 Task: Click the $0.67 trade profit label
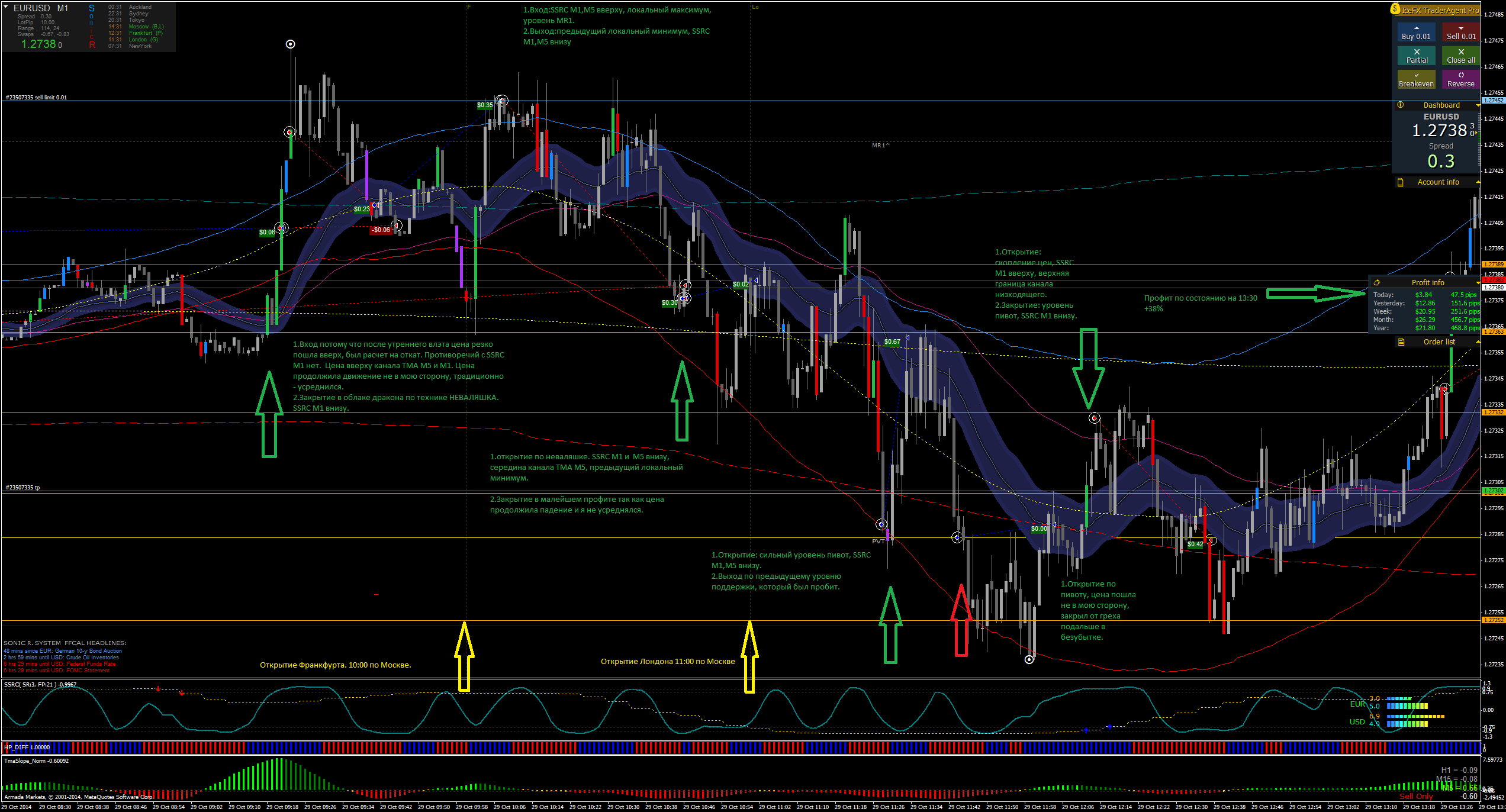(x=892, y=342)
